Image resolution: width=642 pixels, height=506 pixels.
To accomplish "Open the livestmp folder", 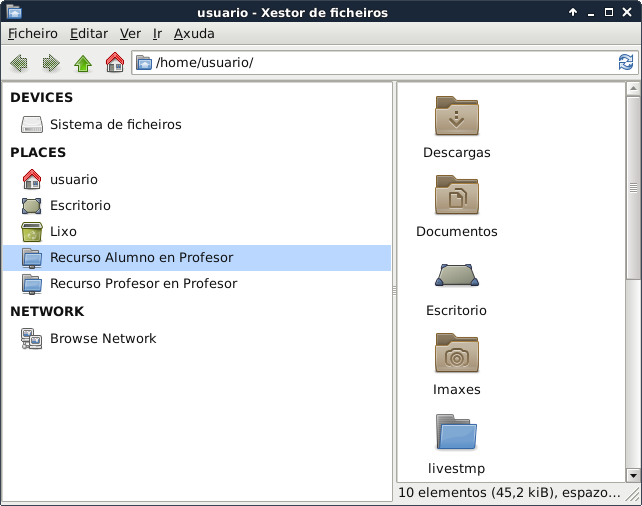I will pos(457,432).
